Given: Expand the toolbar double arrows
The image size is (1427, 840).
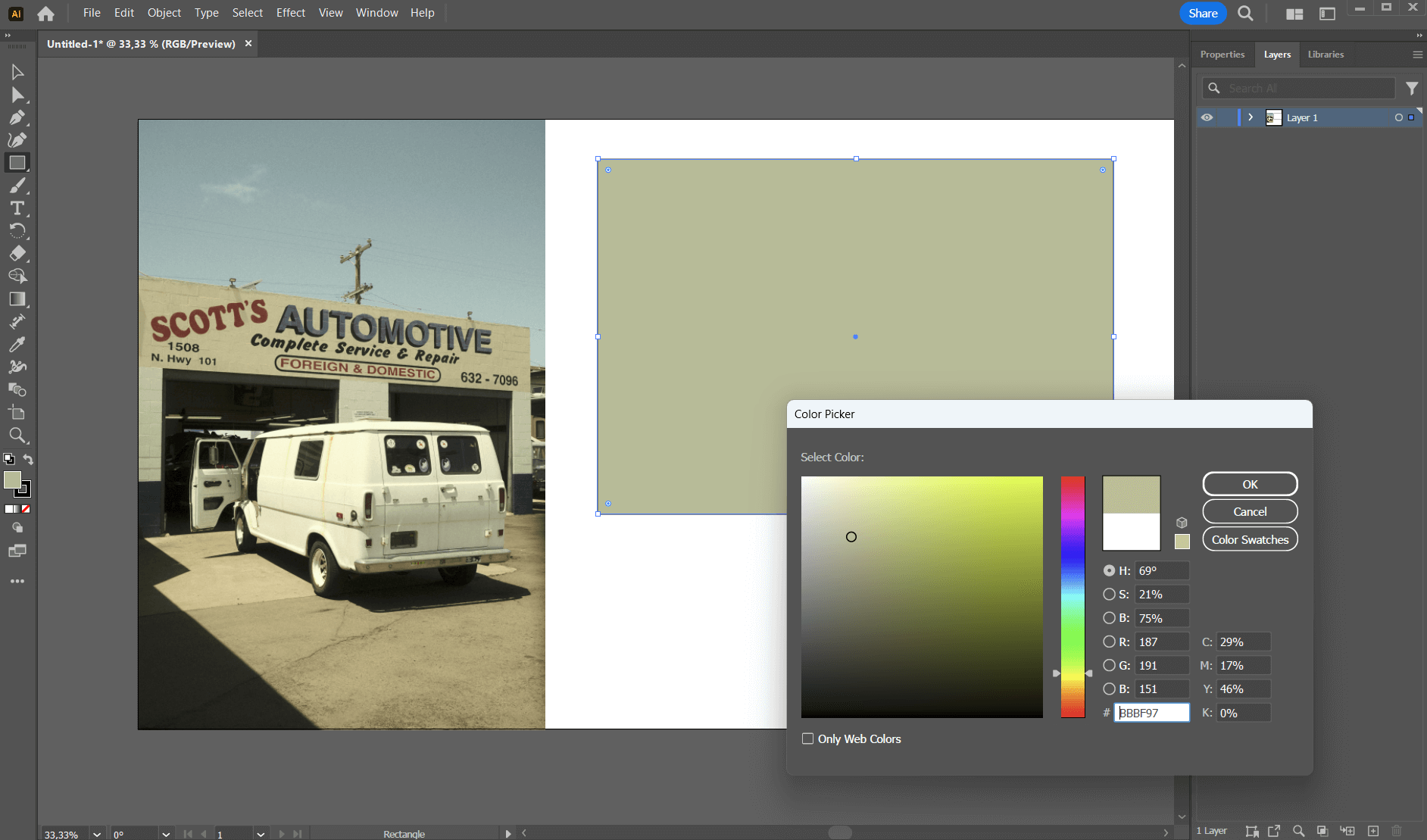Looking at the screenshot, I should [8, 35].
